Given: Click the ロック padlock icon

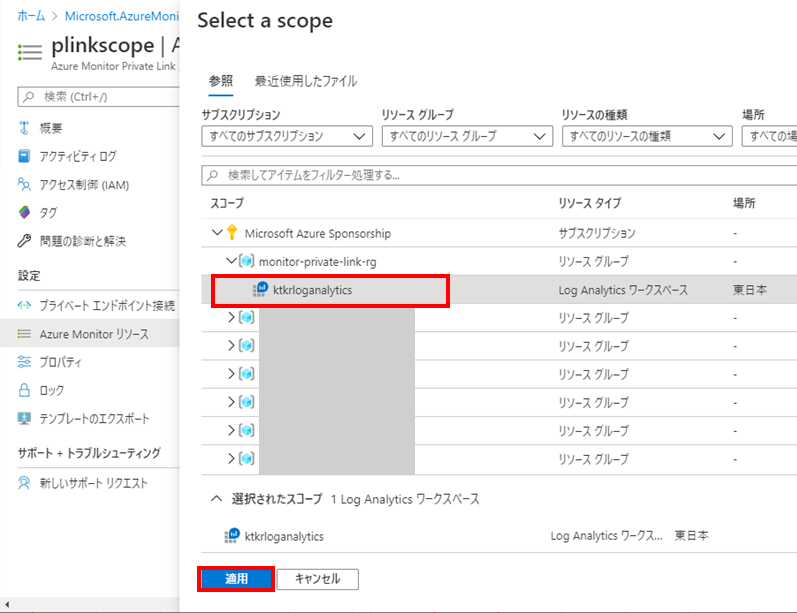Looking at the screenshot, I should pyautogui.click(x=24, y=390).
